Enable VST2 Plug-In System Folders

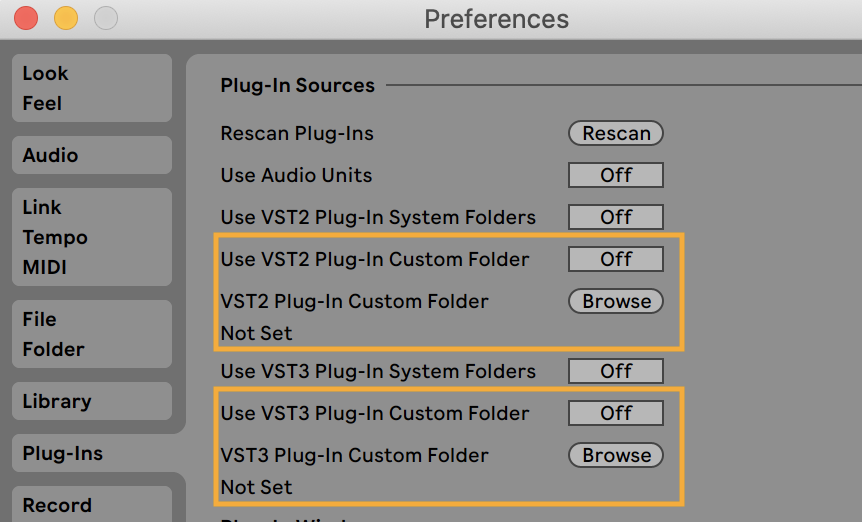point(616,217)
